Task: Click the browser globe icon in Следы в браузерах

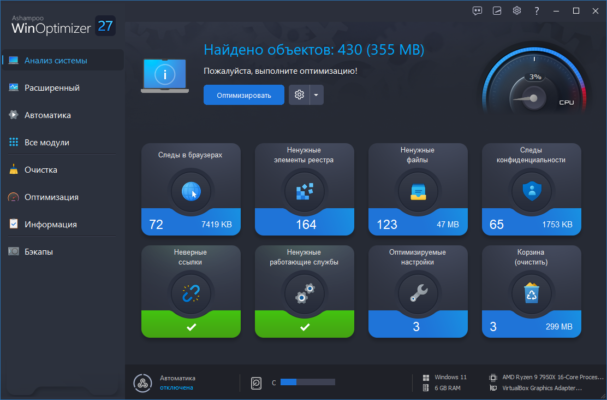Action: point(191,191)
